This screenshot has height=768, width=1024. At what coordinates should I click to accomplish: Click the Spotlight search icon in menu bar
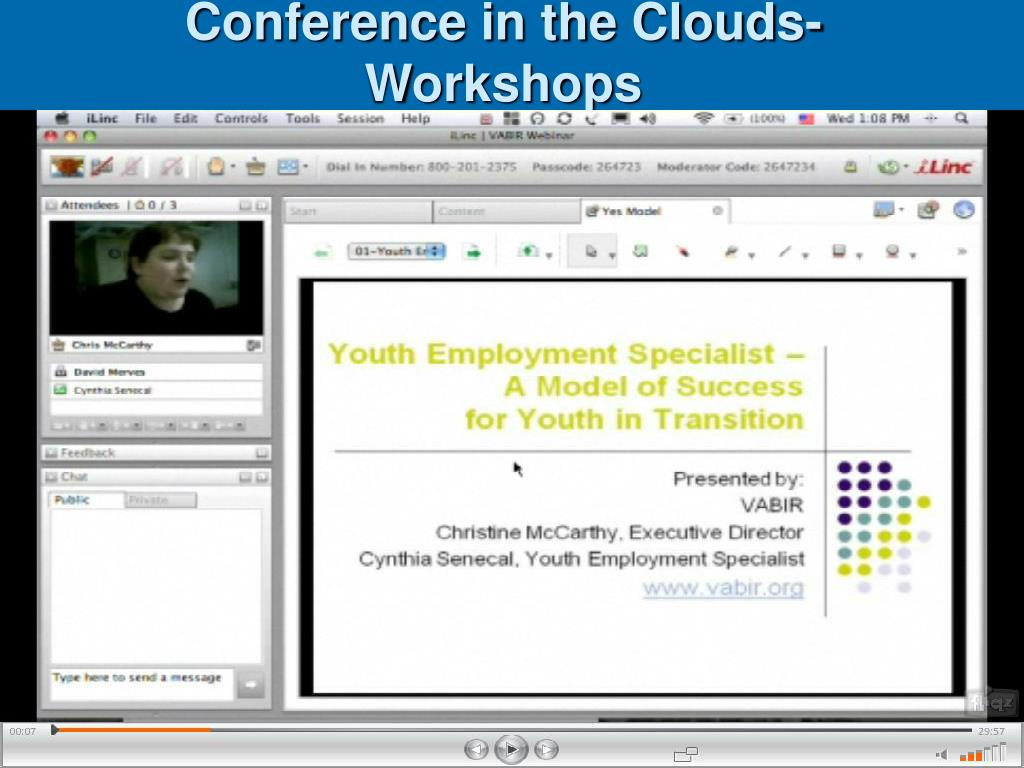961,118
